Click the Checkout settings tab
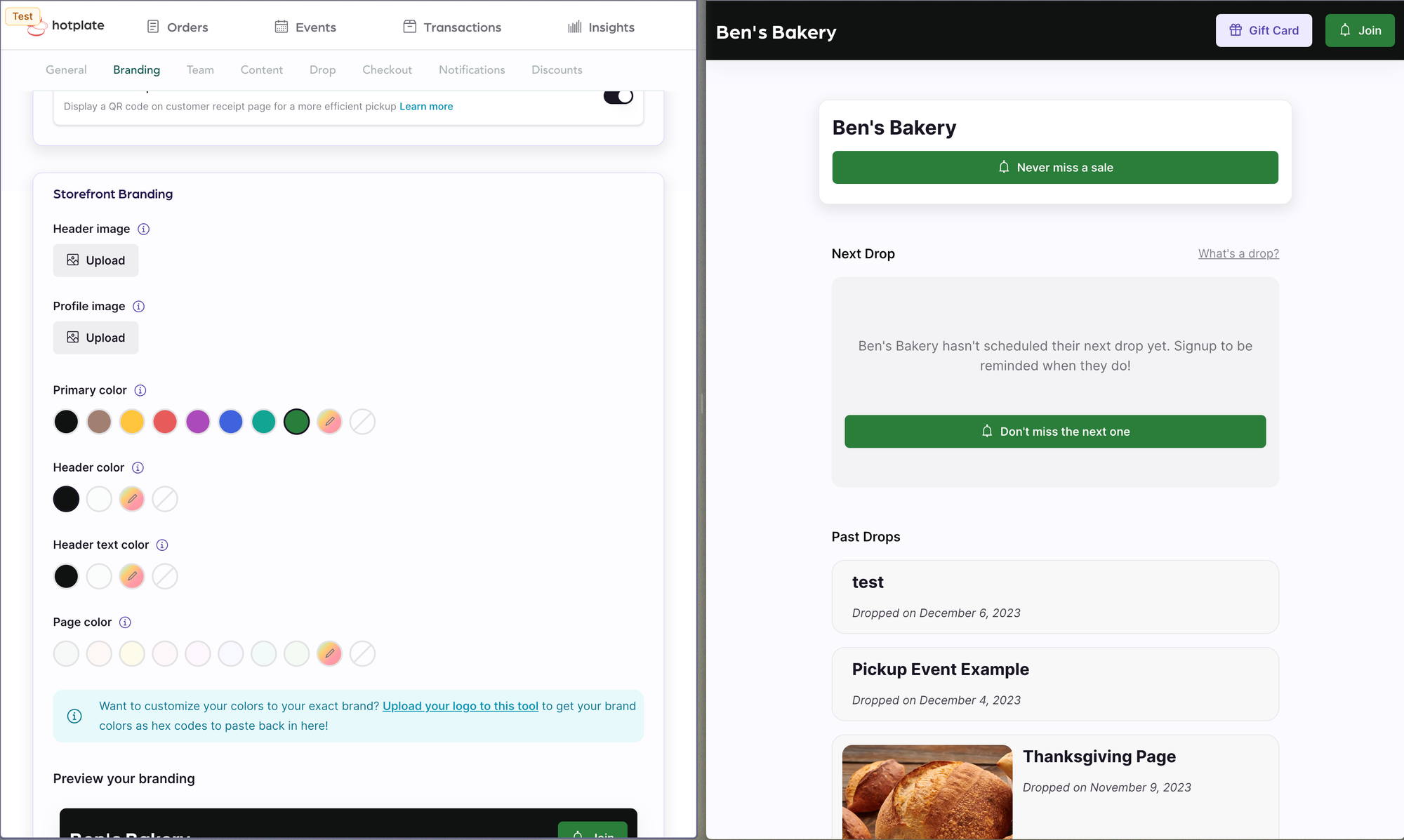This screenshot has height=840, width=1404. [x=387, y=70]
